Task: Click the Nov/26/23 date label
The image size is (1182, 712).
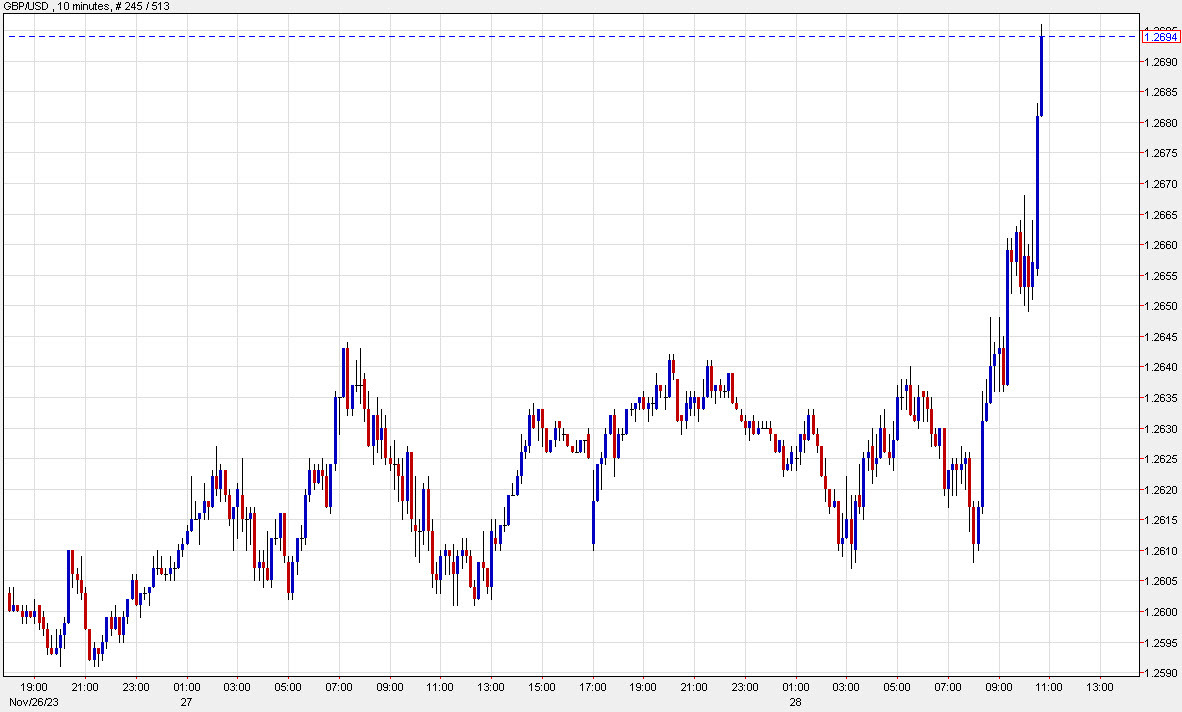Action: click(x=34, y=702)
